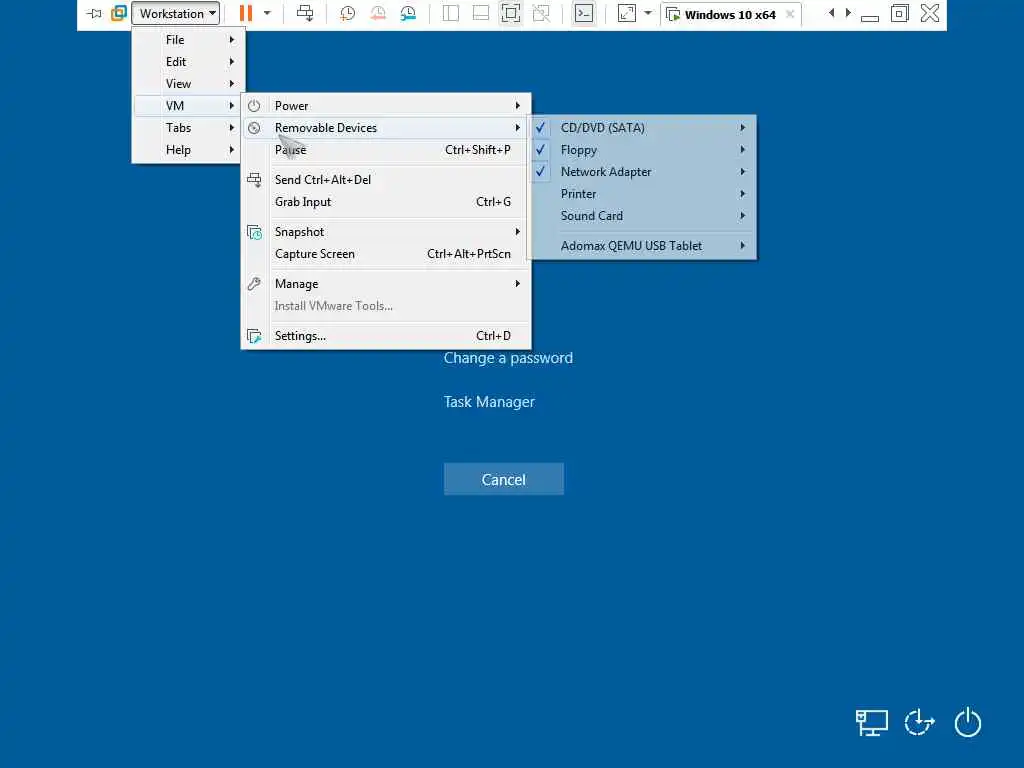The height and width of the screenshot is (768, 1024).
Task: Expand the Snapshot submenu
Action: tap(386, 232)
